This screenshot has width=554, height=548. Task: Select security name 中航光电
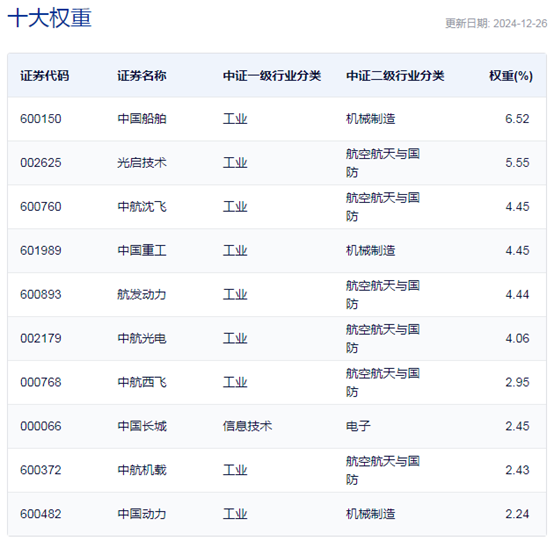(x=142, y=338)
